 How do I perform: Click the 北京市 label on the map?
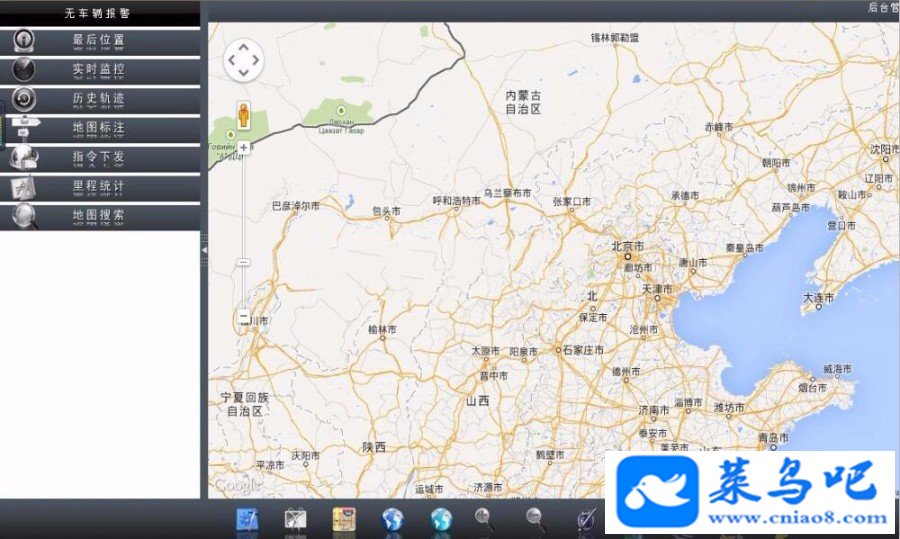pos(627,246)
